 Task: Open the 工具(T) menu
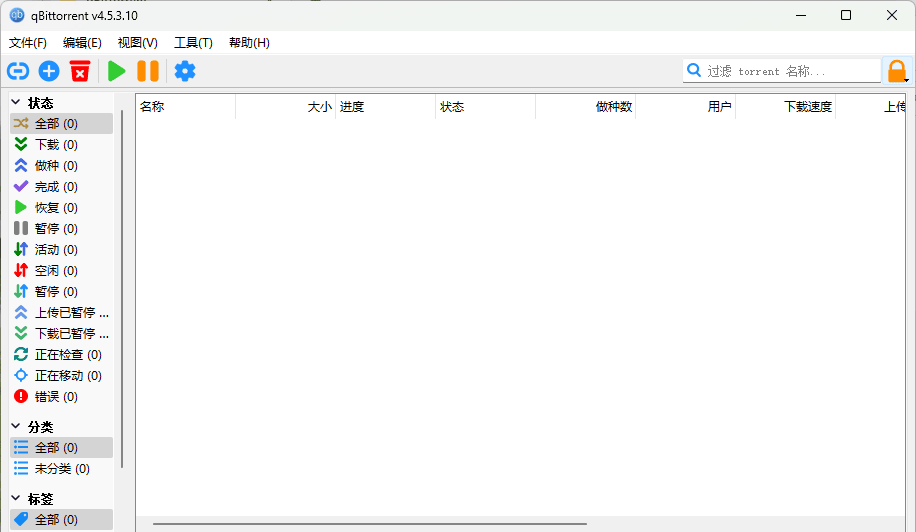[x=193, y=43]
